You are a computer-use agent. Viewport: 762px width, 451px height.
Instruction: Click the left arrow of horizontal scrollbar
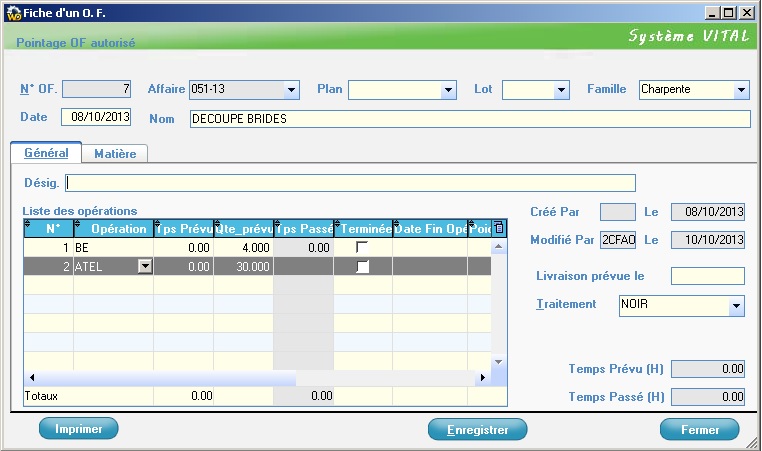(31, 378)
